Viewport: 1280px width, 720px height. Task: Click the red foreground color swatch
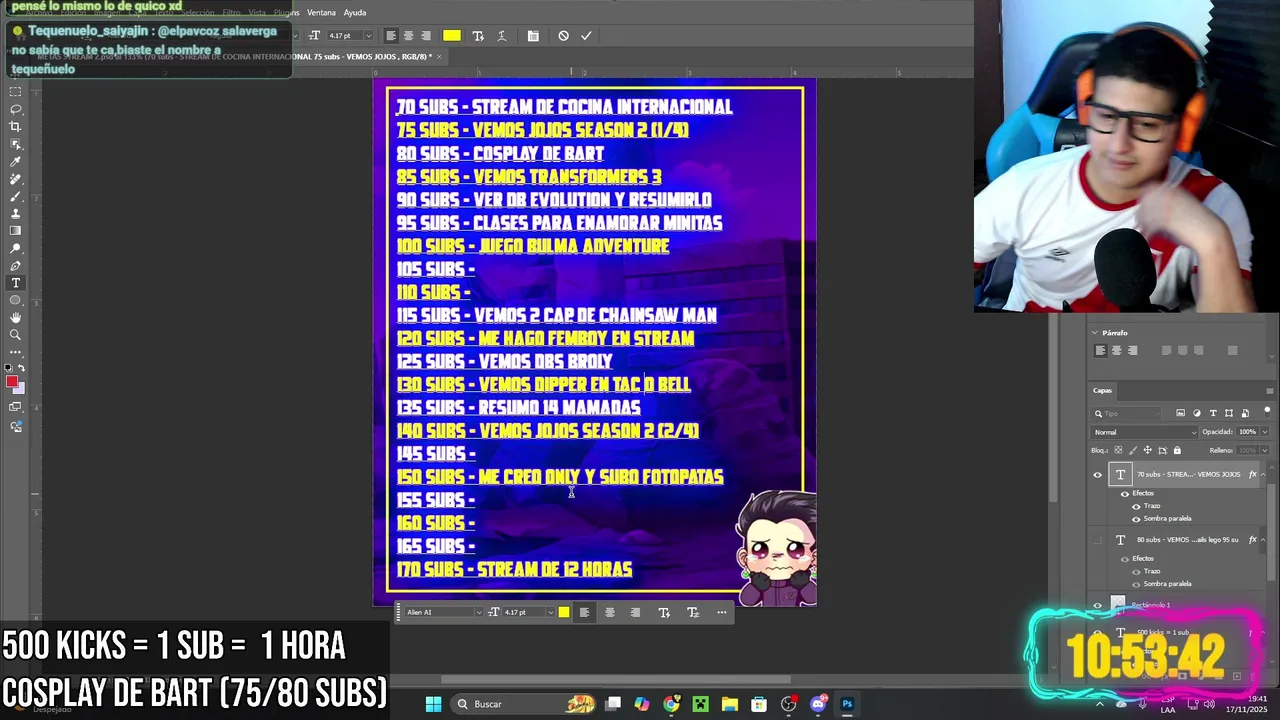tap(12, 382)
